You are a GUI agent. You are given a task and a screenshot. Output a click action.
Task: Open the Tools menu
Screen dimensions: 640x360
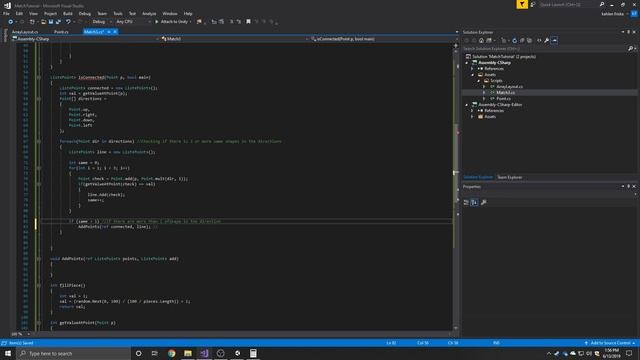[118, 13]
